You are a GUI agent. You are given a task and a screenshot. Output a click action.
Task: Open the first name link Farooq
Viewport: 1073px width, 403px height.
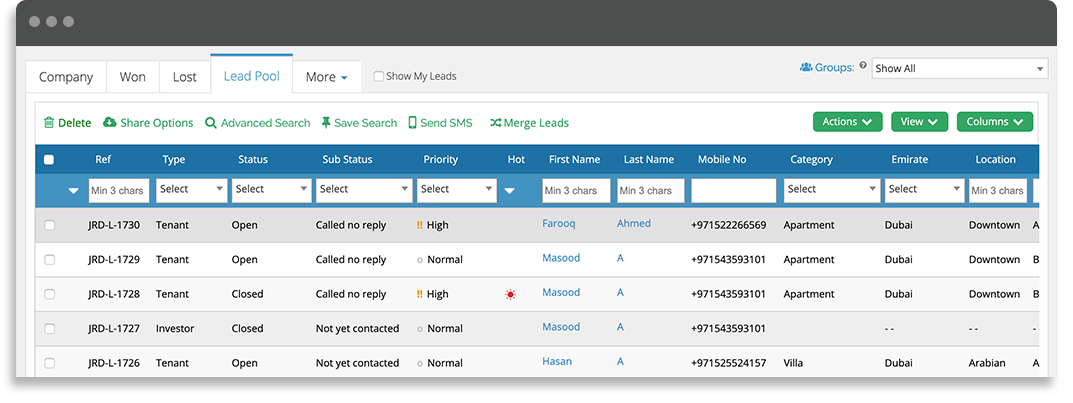pos(559,223)
